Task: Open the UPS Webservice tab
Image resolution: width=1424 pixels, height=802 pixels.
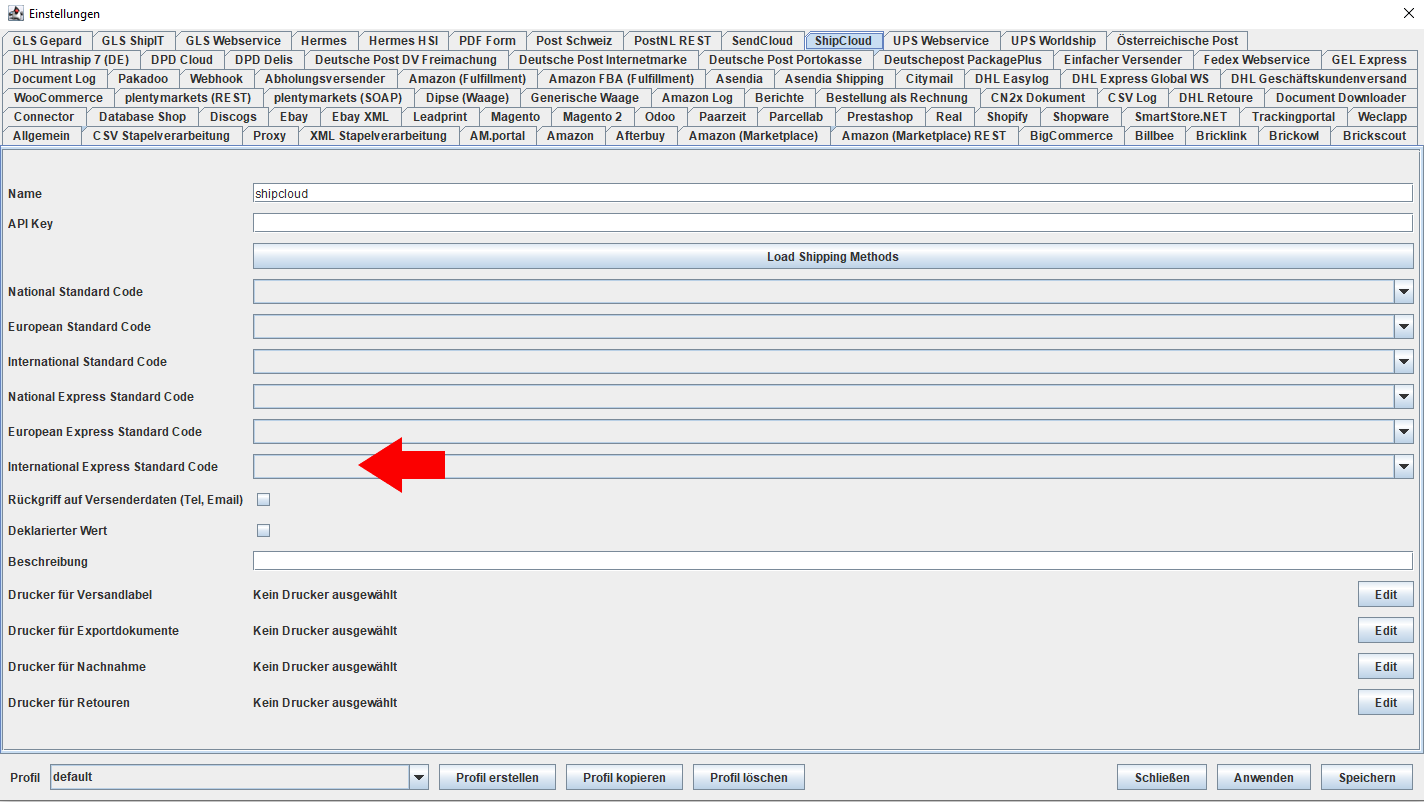Action: (941, 41)
